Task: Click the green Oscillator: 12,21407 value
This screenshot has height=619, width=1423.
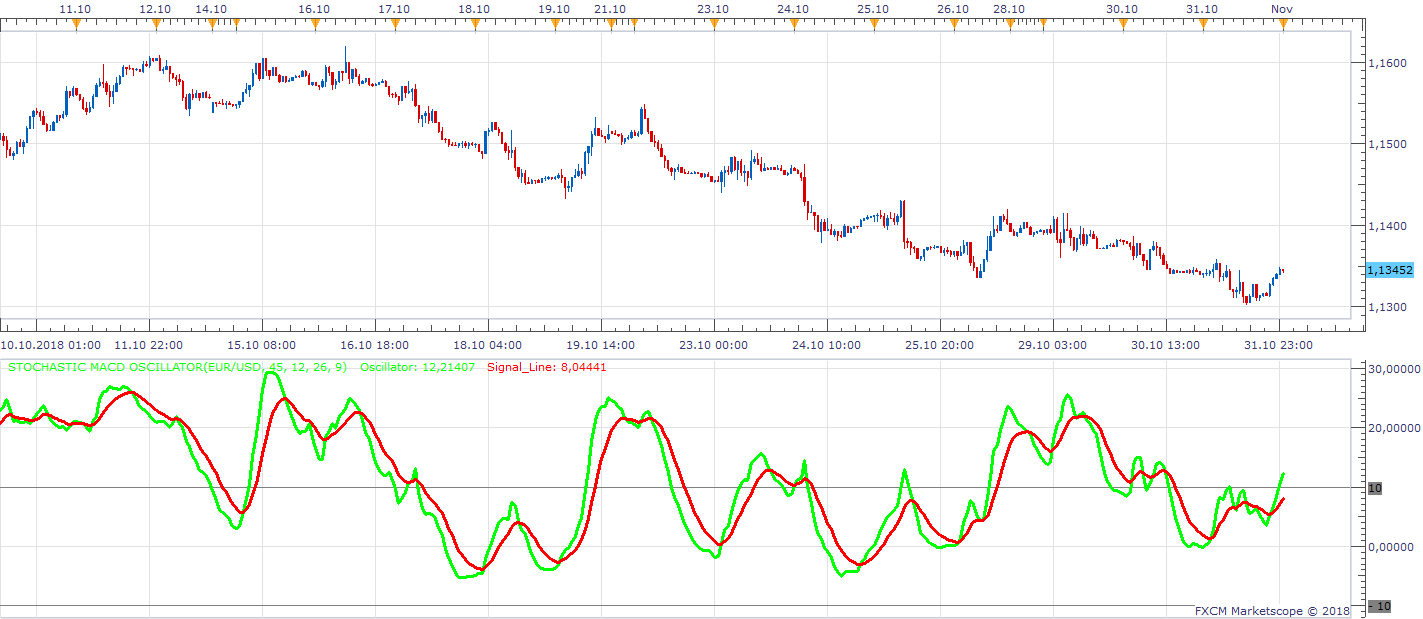Action: pyautogui.click(x=417, y=367)
